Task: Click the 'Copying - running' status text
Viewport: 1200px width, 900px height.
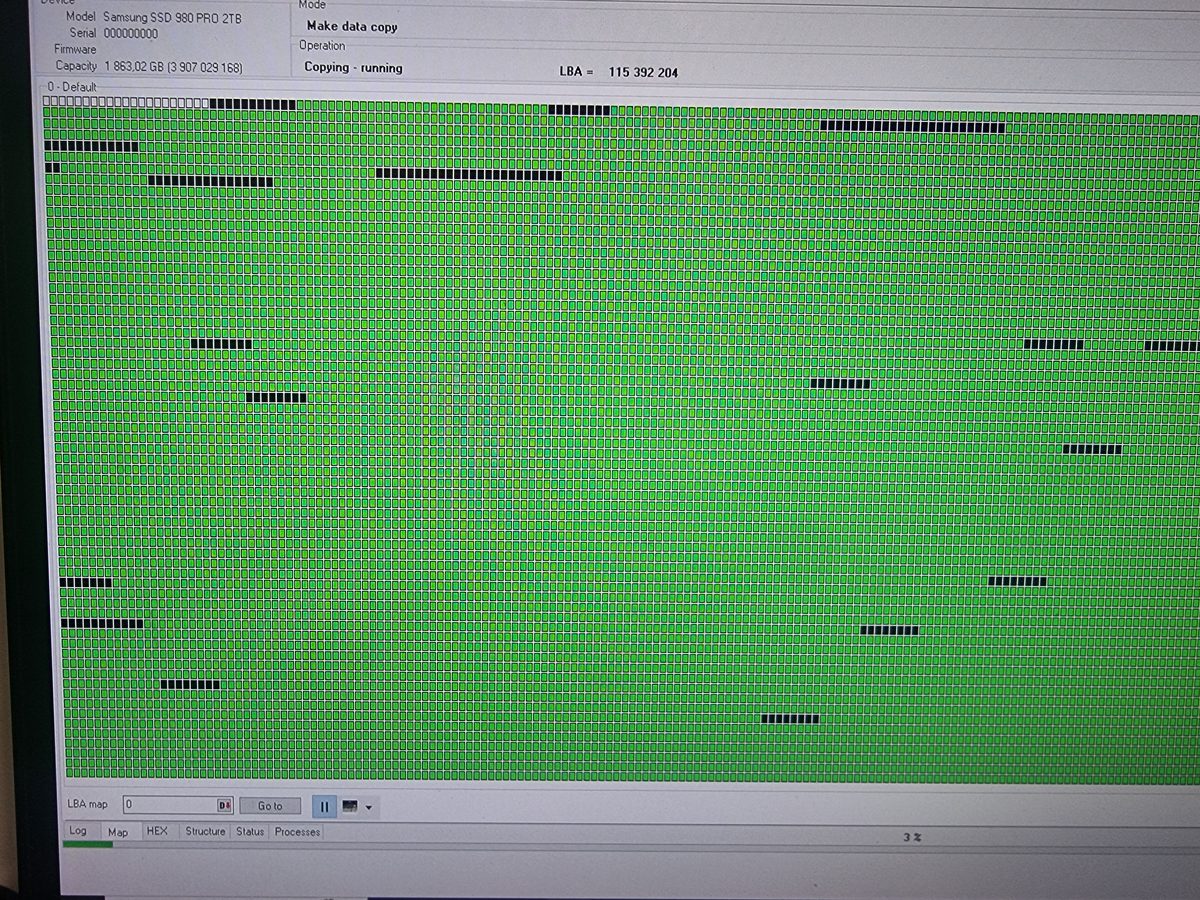Action: [353, 68]
